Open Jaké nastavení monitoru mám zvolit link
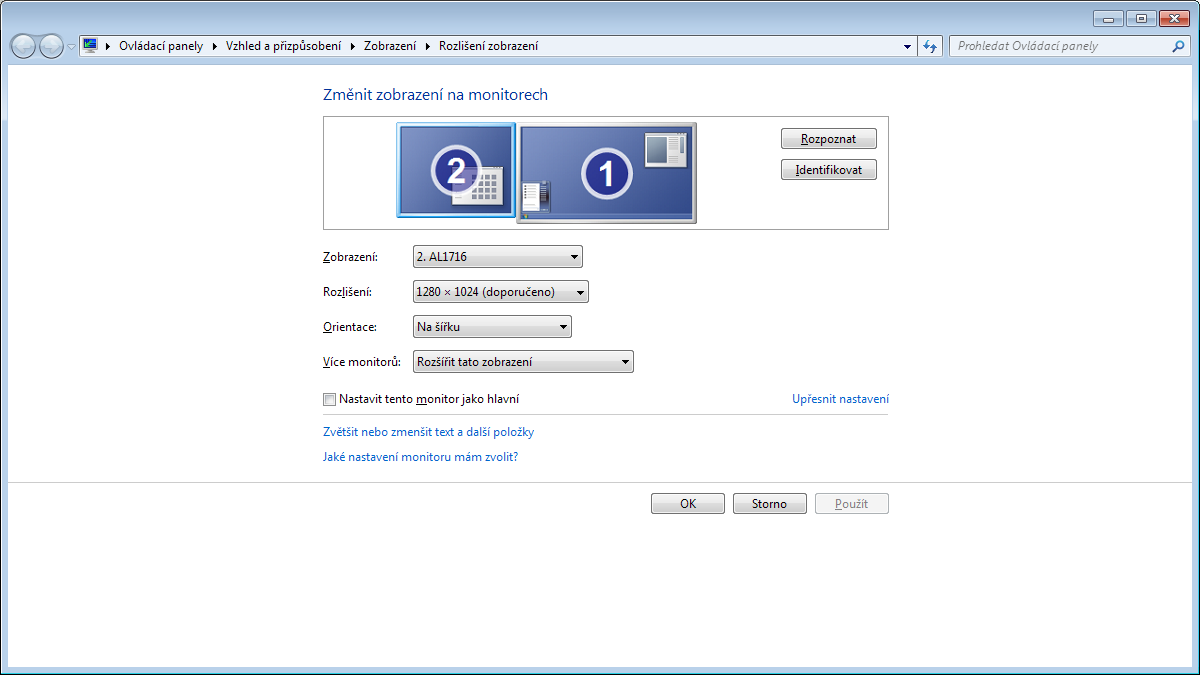1200x675 pixels. pos(420,457)
